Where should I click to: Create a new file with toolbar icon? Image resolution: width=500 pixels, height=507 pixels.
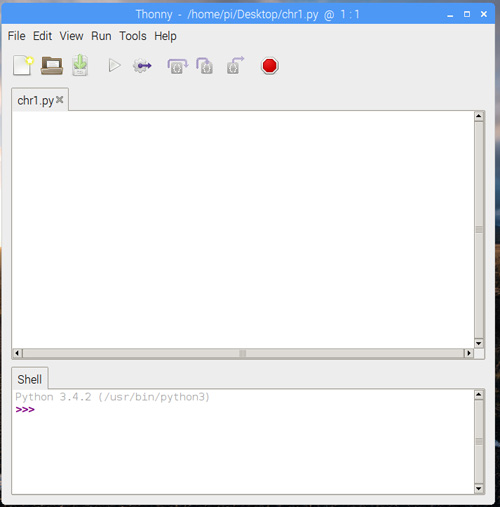(x=23, y=65)
